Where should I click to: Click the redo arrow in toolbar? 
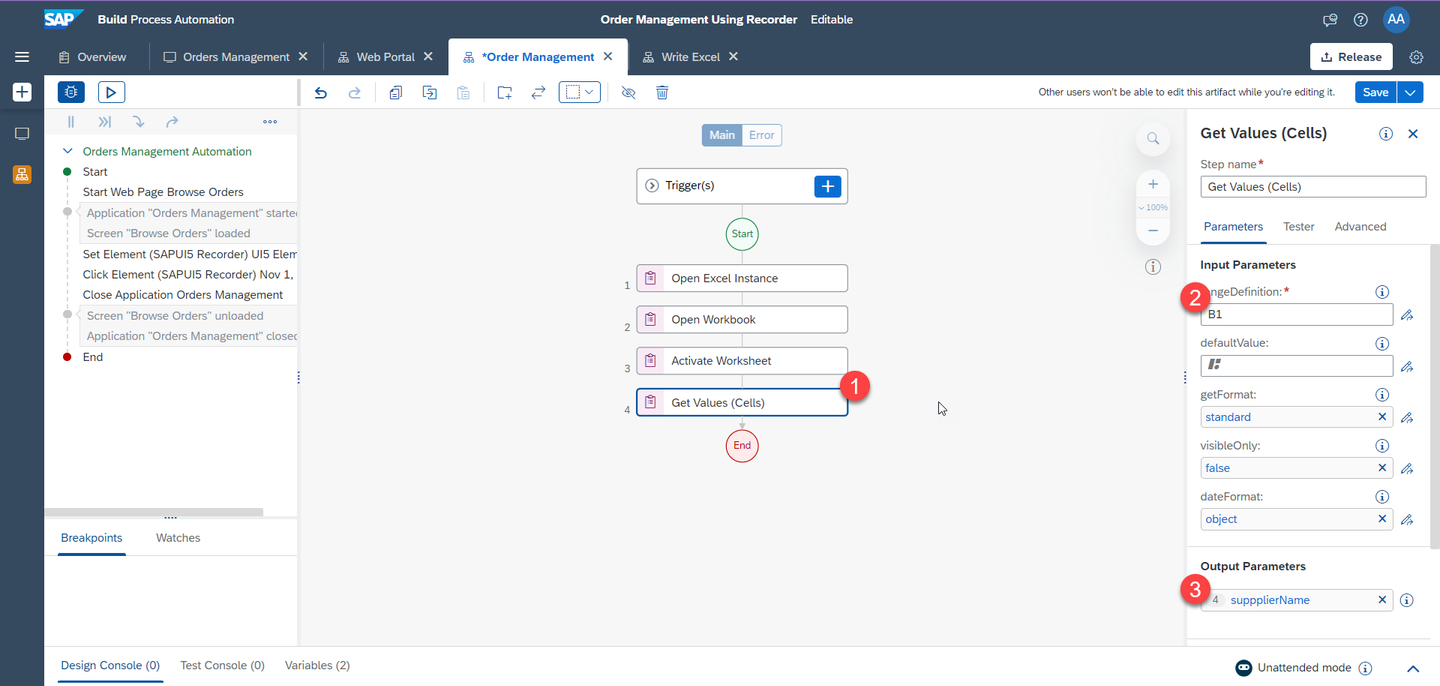tap(354, 92)
